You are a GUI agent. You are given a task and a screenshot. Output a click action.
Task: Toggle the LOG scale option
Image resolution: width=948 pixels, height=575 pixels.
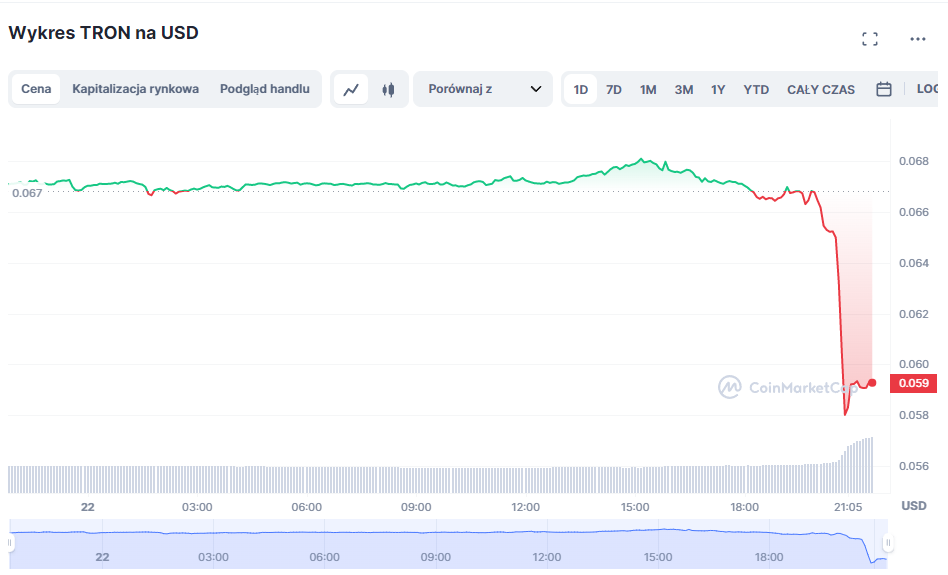927,89
